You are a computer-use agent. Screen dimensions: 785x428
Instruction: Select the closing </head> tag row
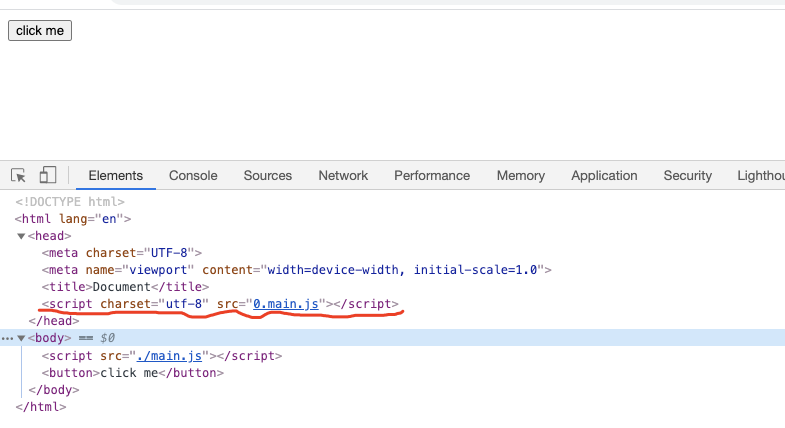54,321
